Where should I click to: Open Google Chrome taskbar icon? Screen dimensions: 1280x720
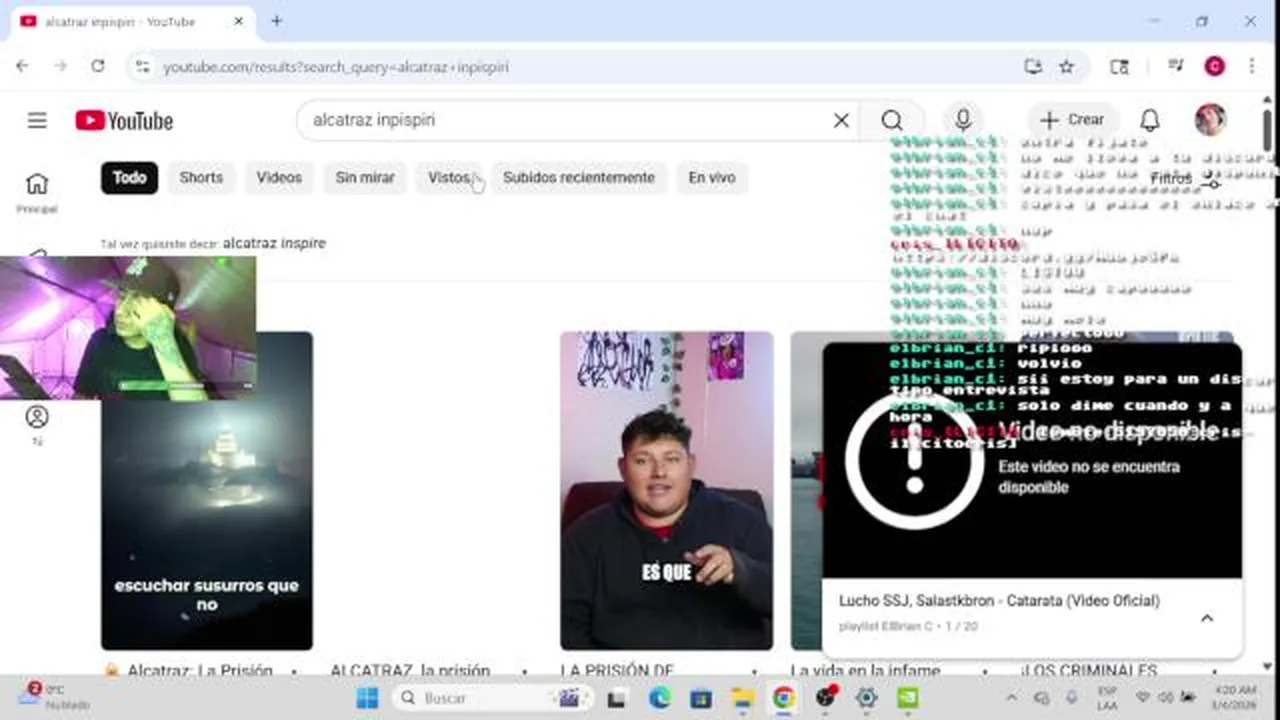pyautogui.click(x=783, y=698)
